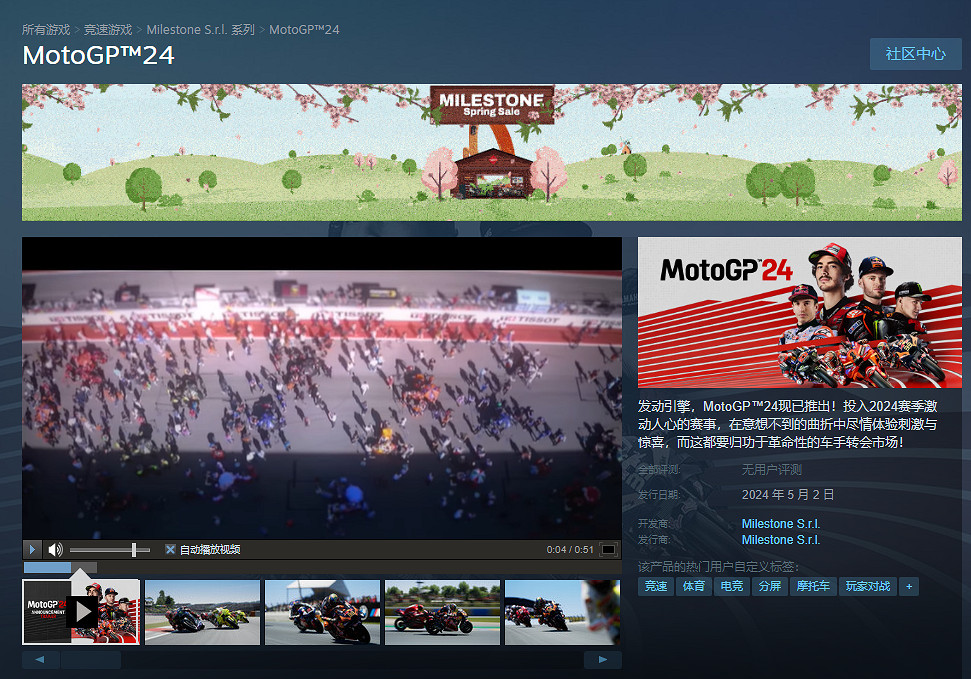The height and width of the screenshot is (679, 971).
Task: Toggle the 分屏 split-screen tag
Action: (x=769, y=586)
